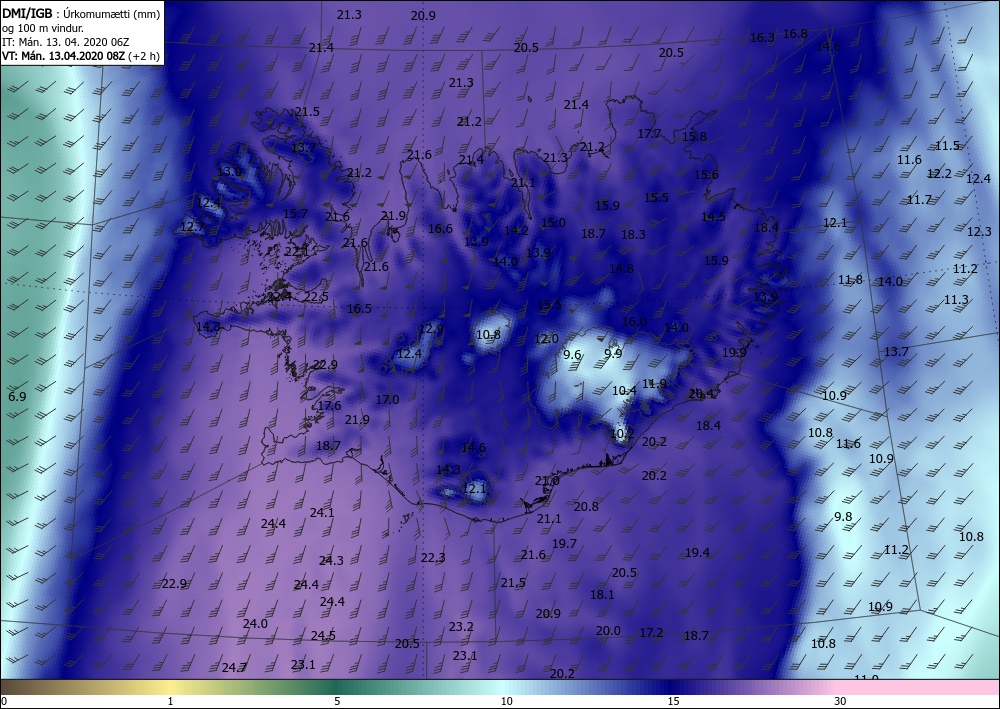
Task: Click the map value 19.4
Action: (697, 553)
